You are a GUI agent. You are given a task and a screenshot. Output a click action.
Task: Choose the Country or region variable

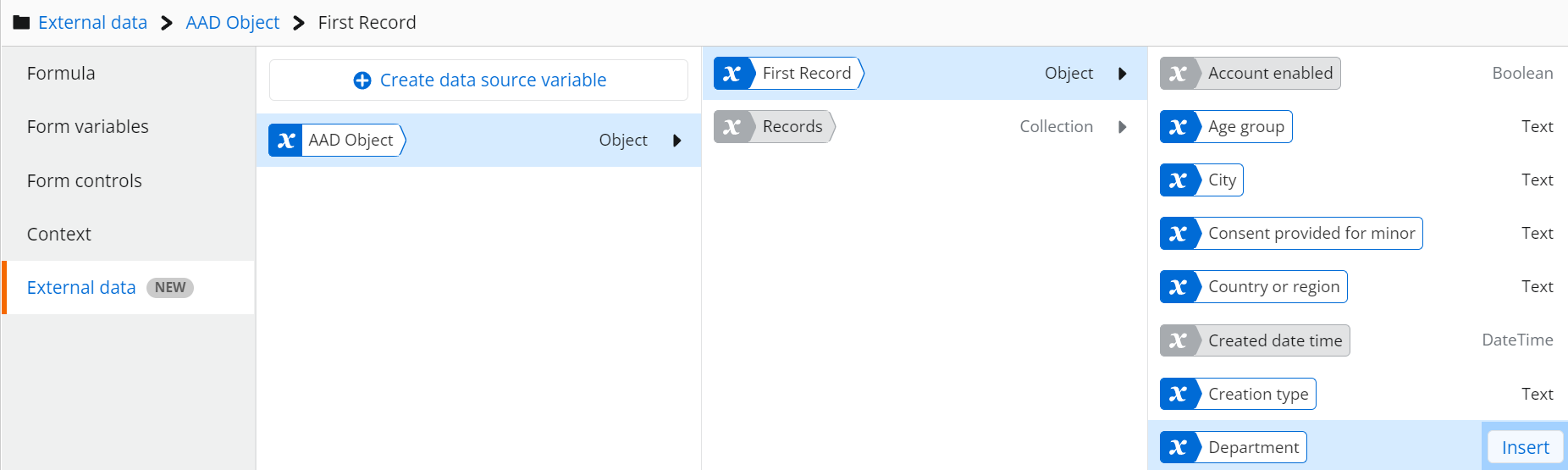coord(1253,287)
